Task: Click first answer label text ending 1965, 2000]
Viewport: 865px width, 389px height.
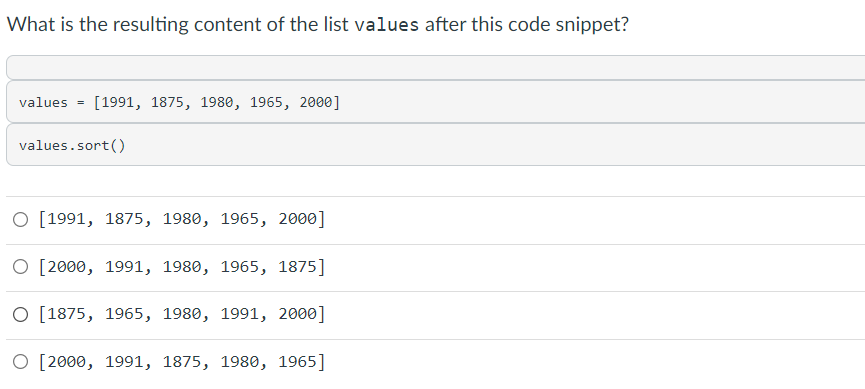Action: pyautogui.click(x=182, y=220)
